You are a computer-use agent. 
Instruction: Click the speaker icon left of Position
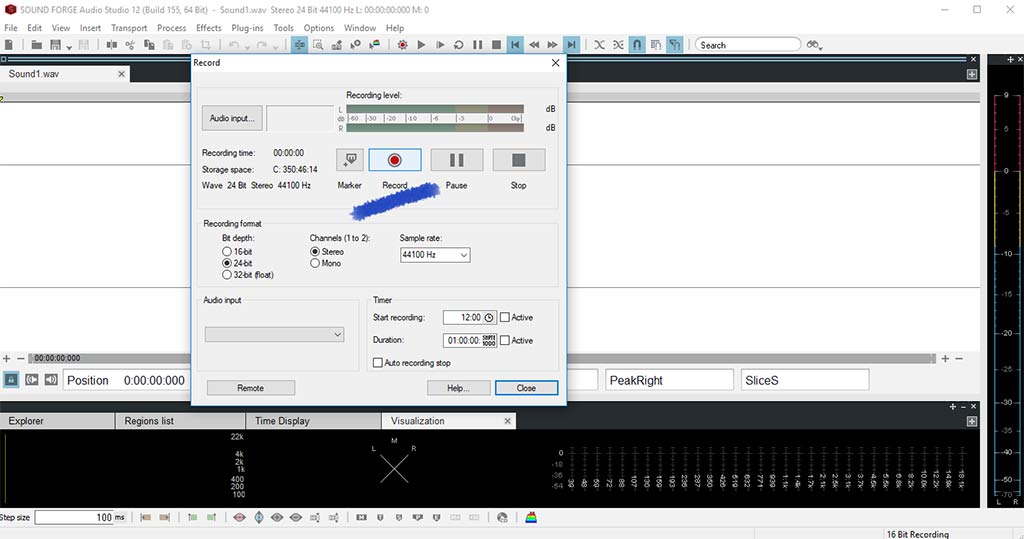[51, 380]
